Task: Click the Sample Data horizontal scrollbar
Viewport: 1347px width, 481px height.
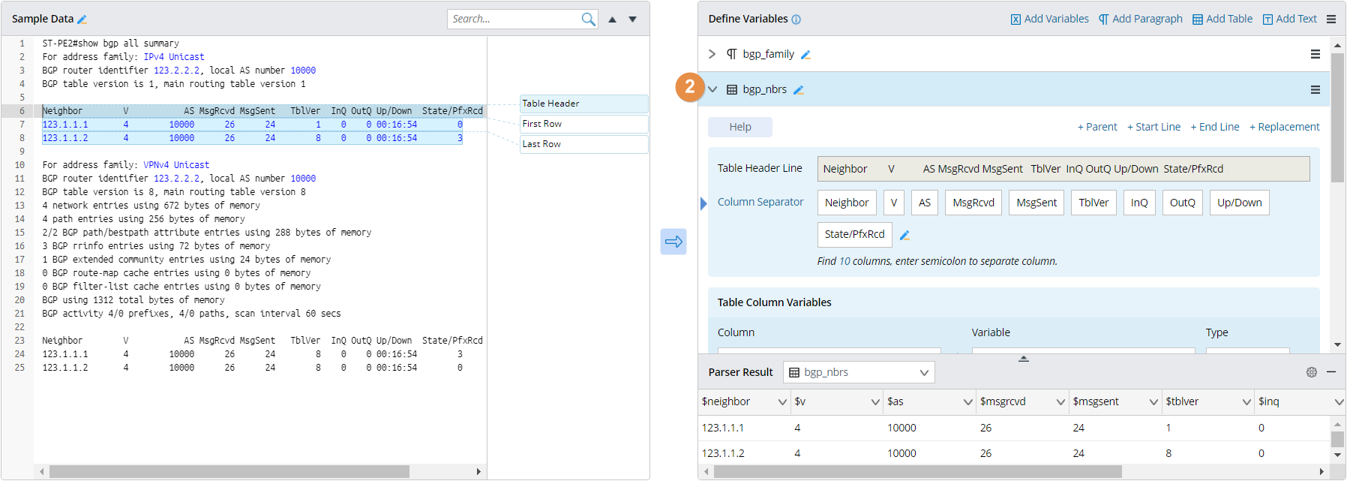Action: click(229, 472)
